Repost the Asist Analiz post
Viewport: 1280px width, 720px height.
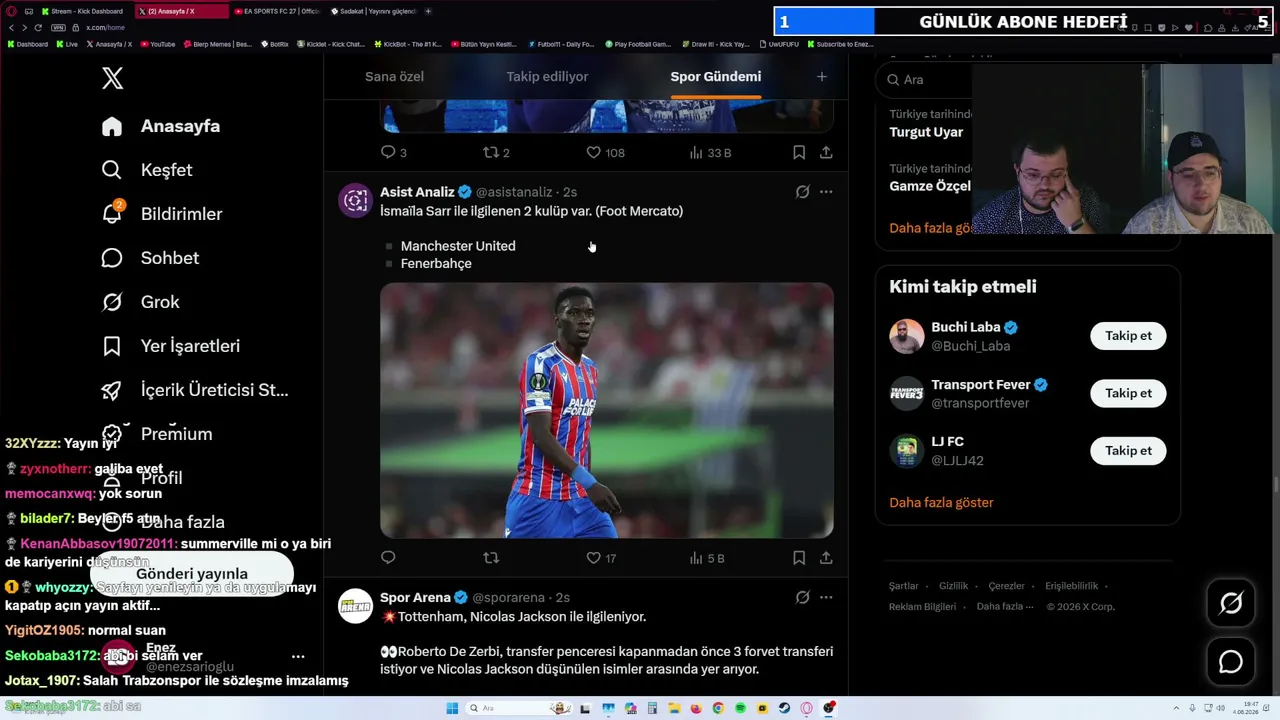coord(491,558)
